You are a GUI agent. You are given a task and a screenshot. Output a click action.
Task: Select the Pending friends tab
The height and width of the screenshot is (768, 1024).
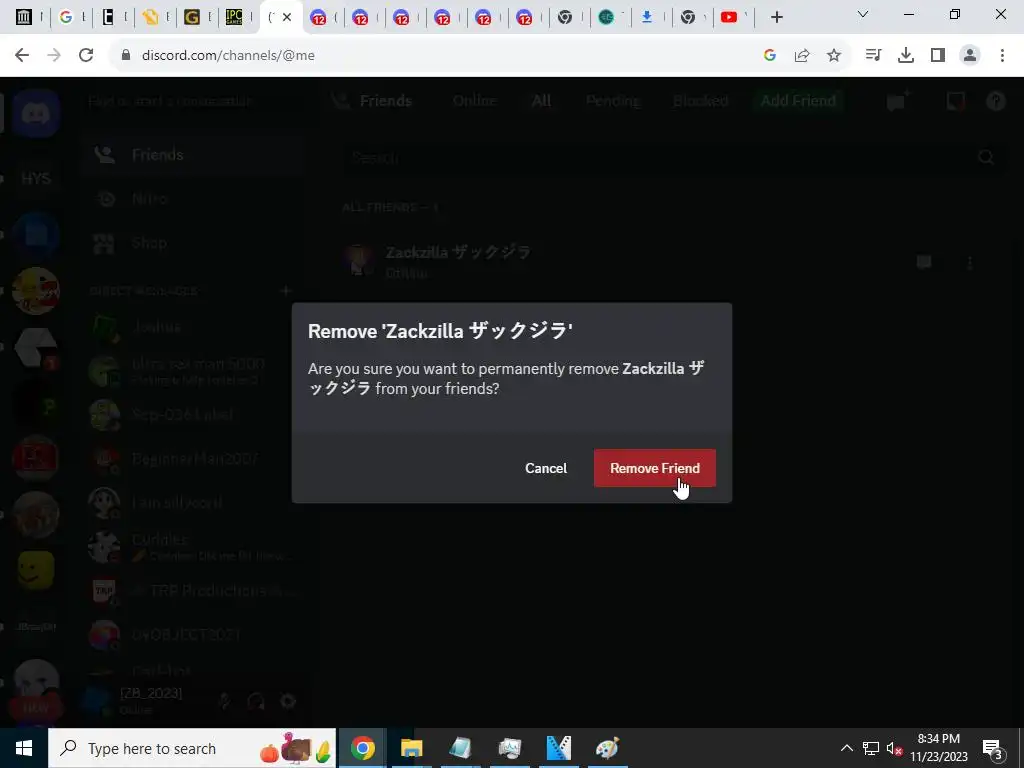(x=613, y=101)
